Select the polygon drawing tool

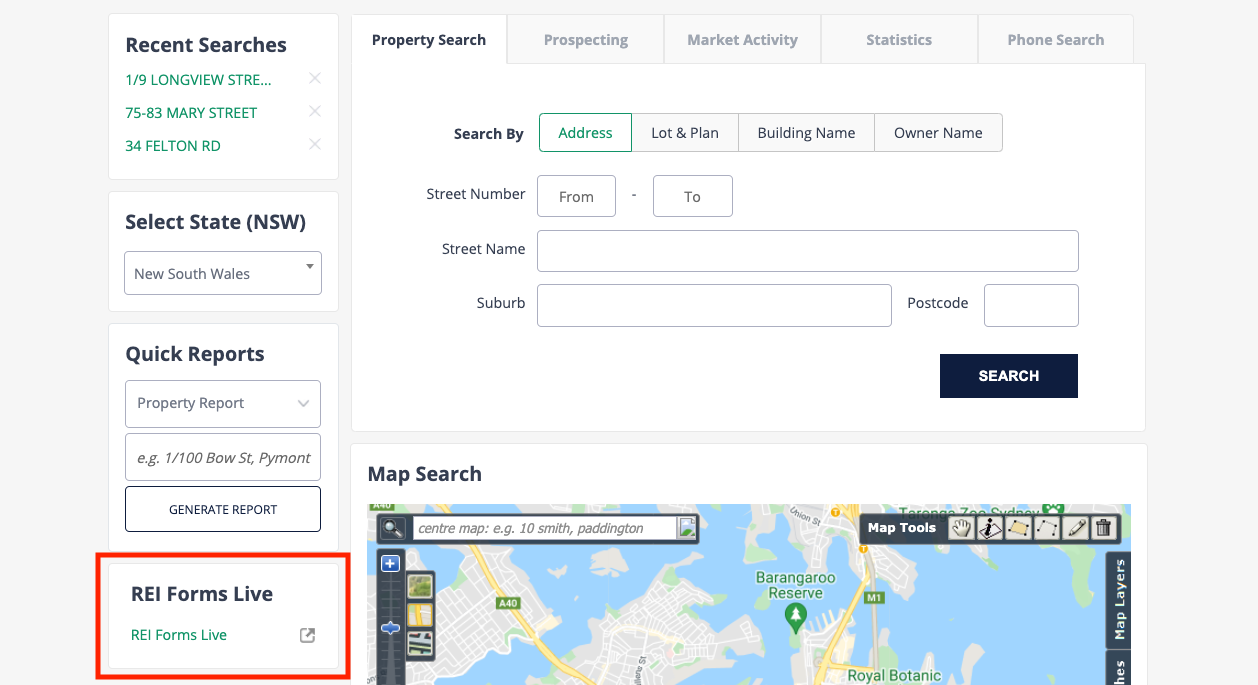tap(1017, 527)
